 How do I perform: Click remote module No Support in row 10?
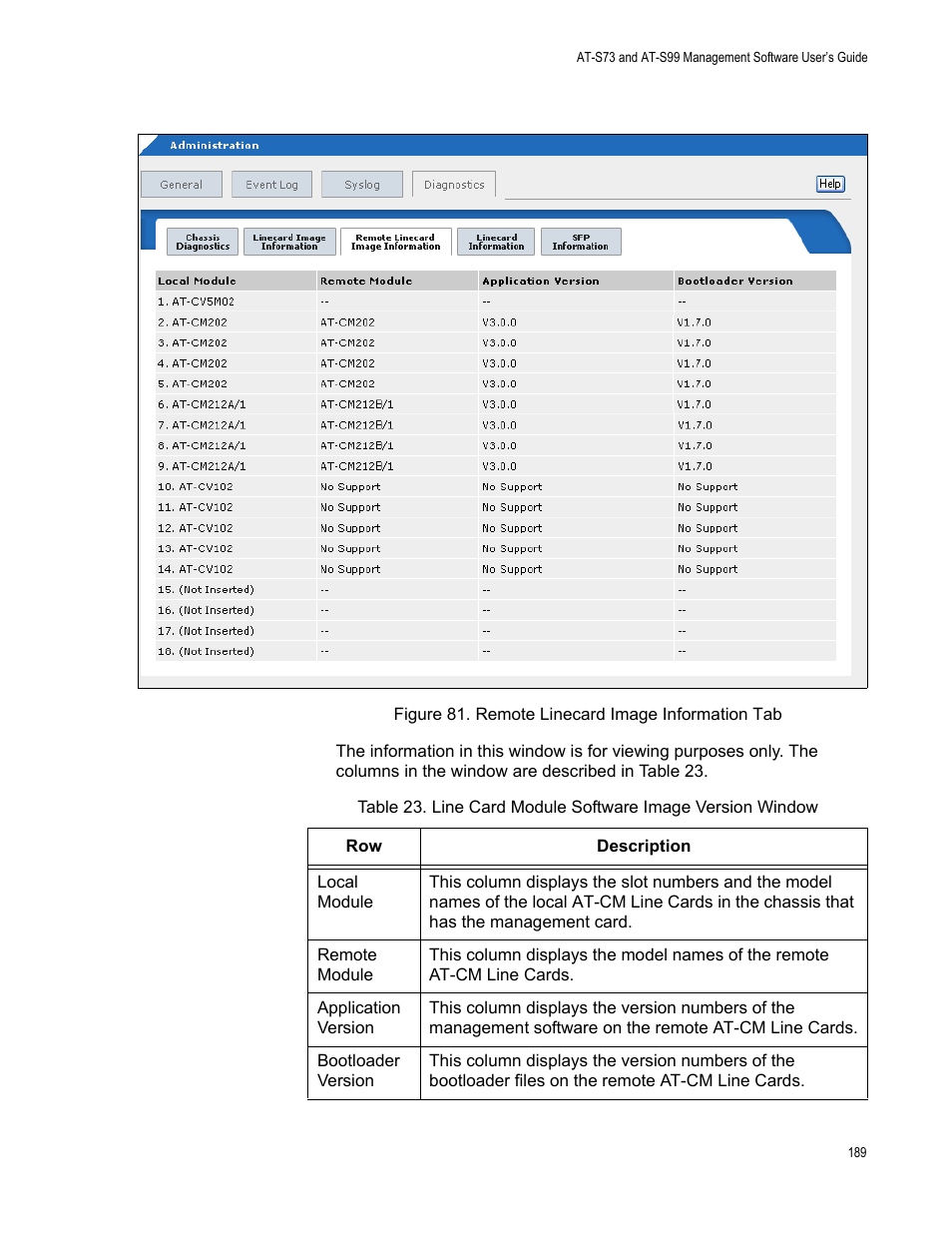(x=350, y=487)
